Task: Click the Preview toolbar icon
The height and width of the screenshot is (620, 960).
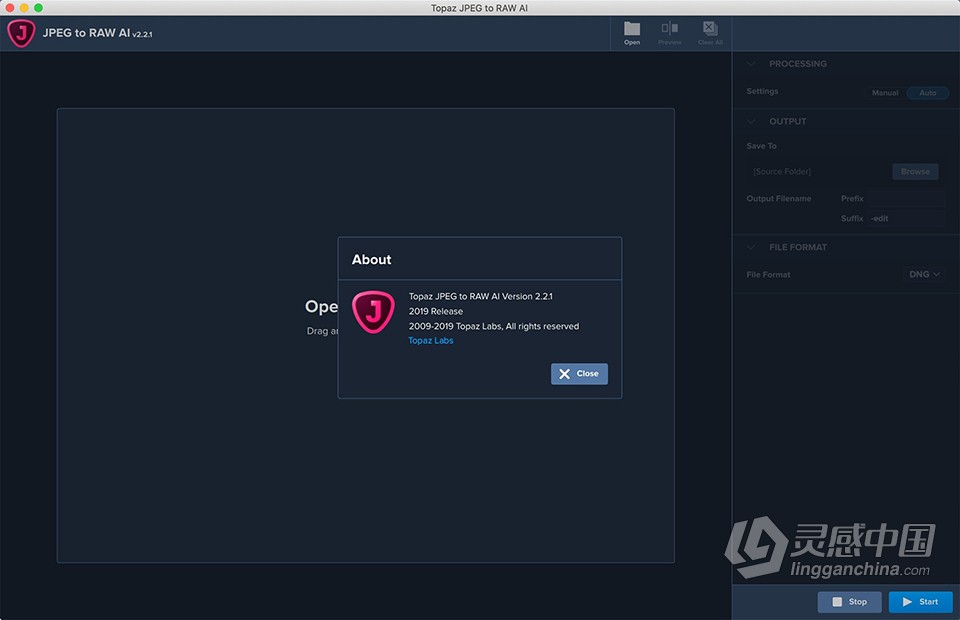Action: coord(669,32)
